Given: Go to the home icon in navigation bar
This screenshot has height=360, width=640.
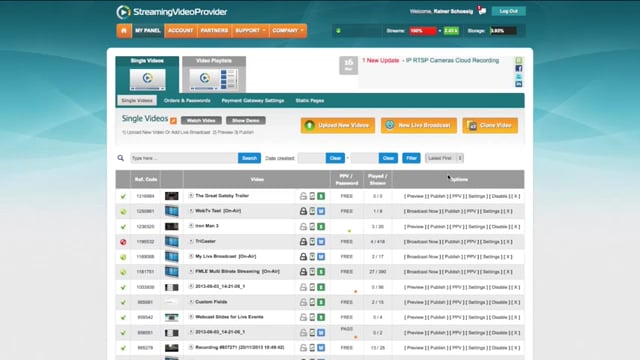Looking at the screenshot, I should click(124, 31).
